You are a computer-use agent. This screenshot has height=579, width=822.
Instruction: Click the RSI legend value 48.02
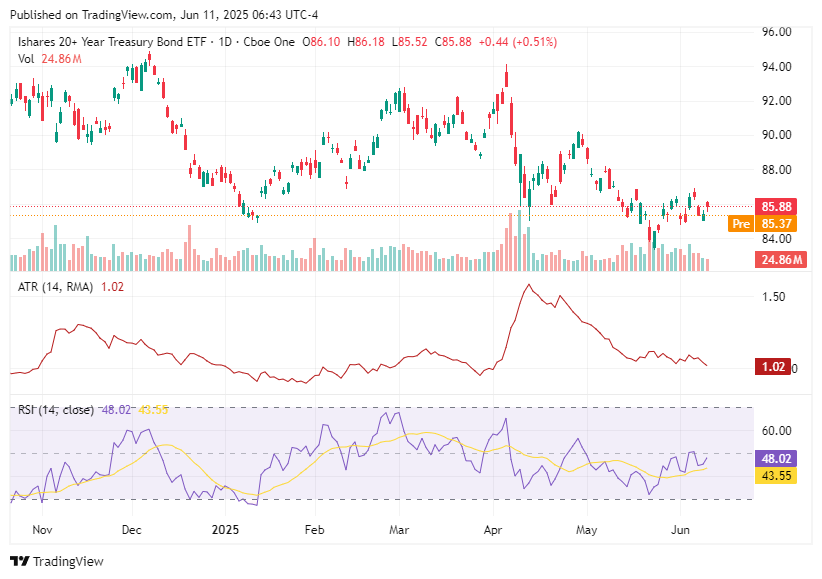116,410
